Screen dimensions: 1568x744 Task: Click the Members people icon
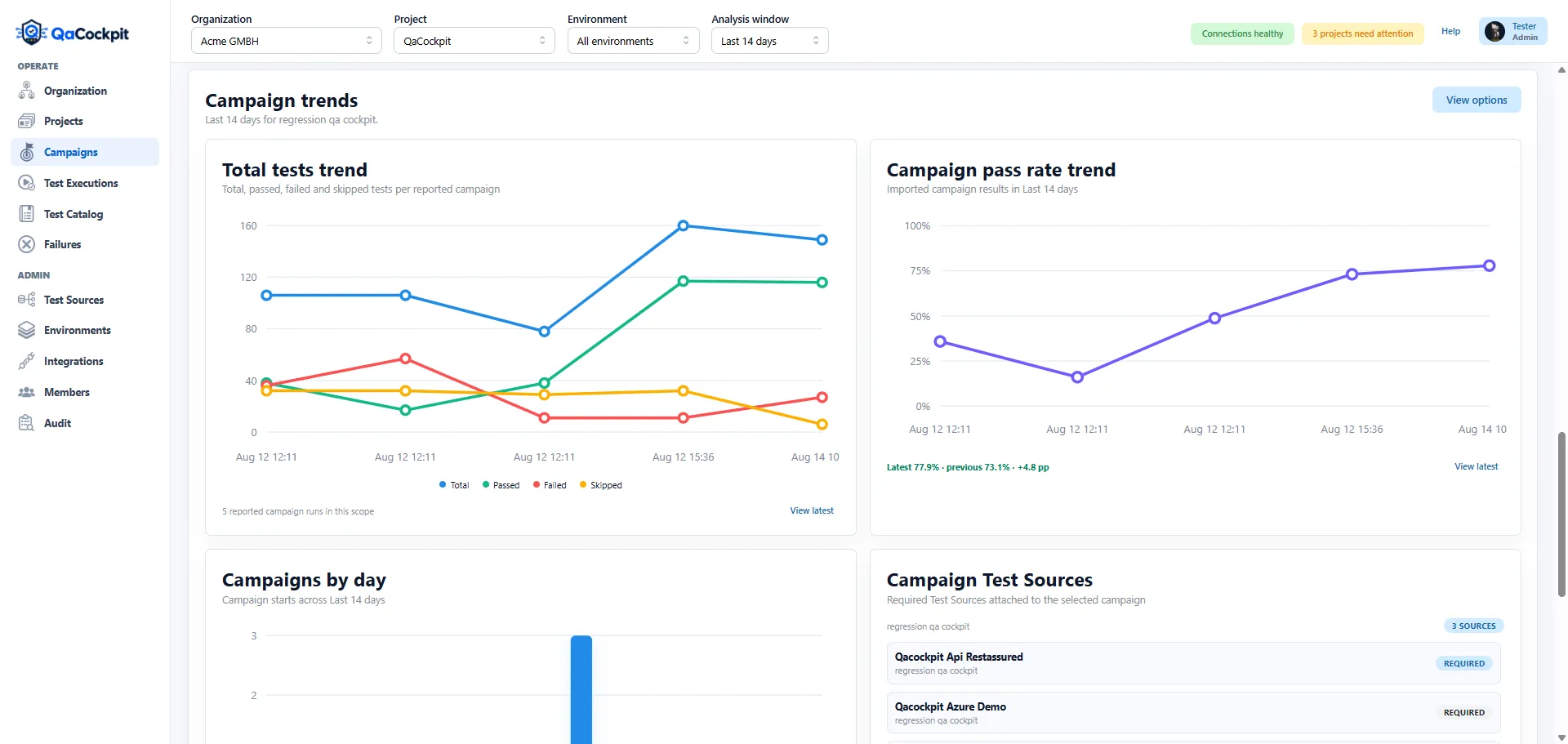point(27,392)
